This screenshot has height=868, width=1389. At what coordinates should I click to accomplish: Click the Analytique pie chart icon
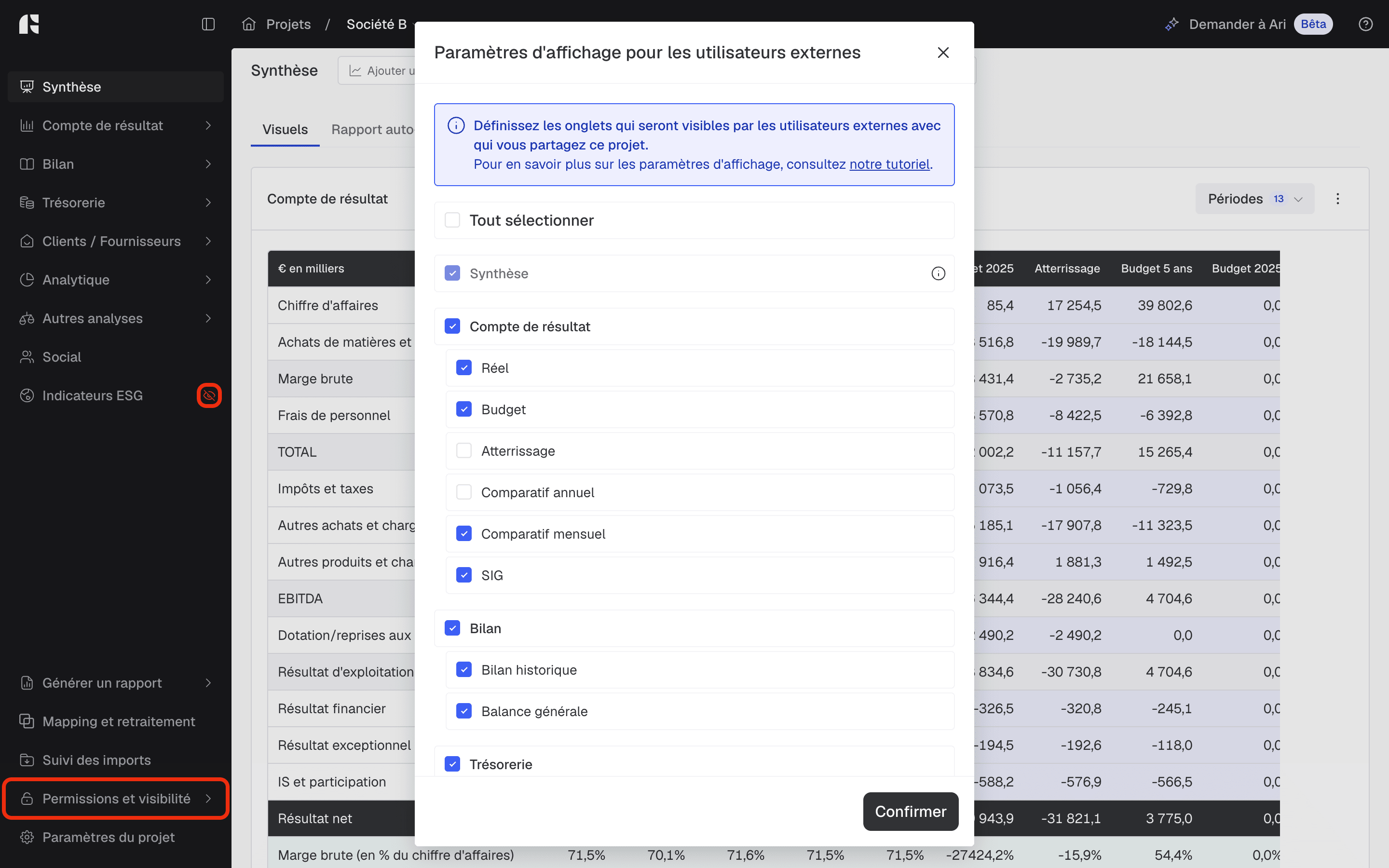coord(27,280)
